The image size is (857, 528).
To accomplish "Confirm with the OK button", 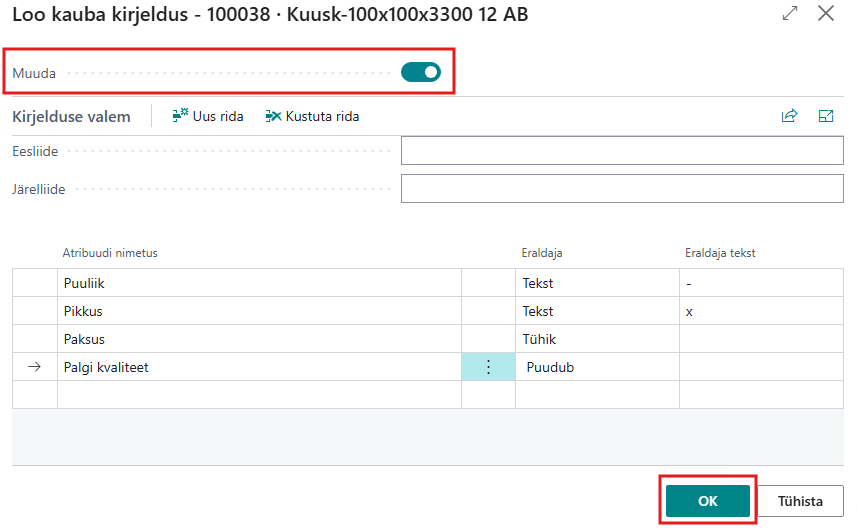I will 708,501.
